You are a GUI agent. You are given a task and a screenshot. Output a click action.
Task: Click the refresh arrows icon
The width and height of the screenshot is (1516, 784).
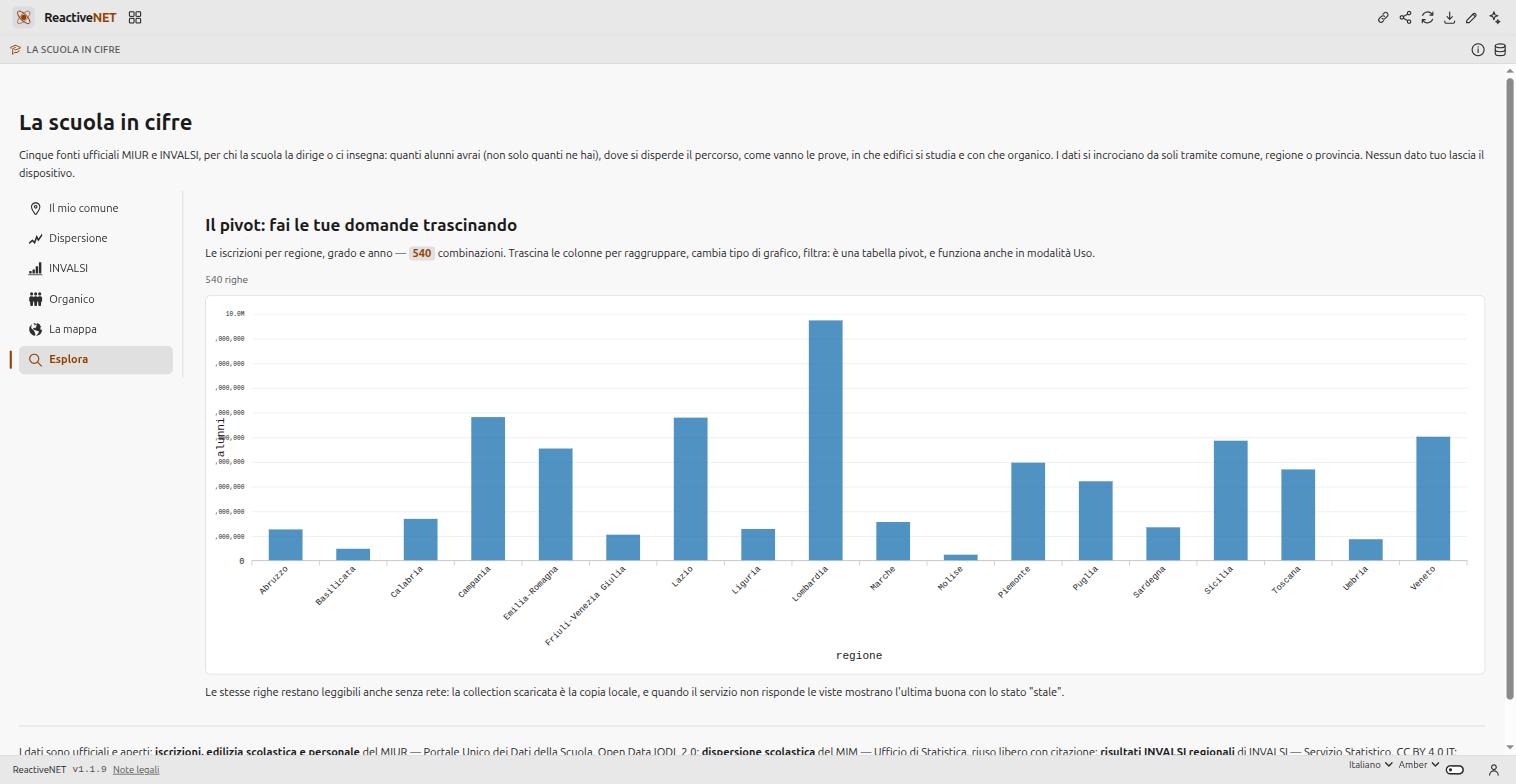1427,17
